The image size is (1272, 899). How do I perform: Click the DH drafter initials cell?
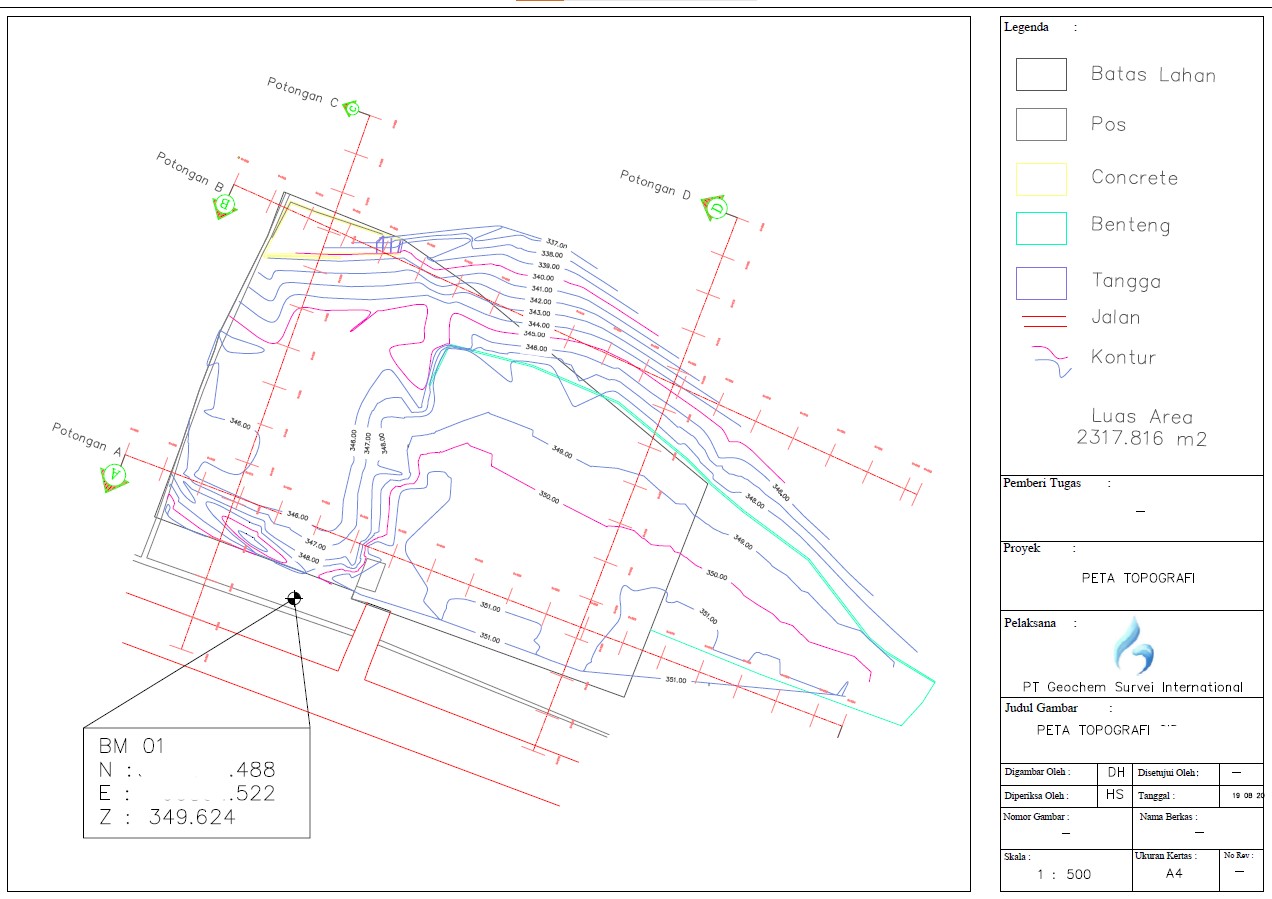coord(1115,772)
